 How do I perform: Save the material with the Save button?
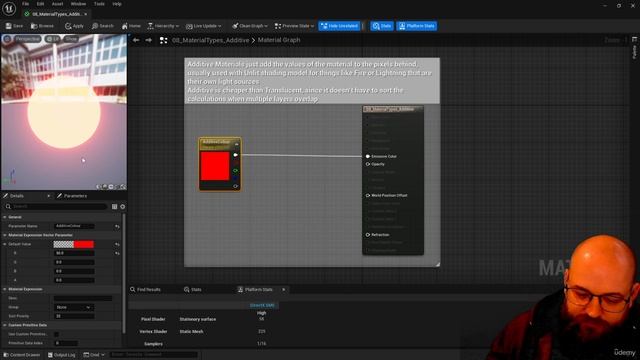[14, 26]
